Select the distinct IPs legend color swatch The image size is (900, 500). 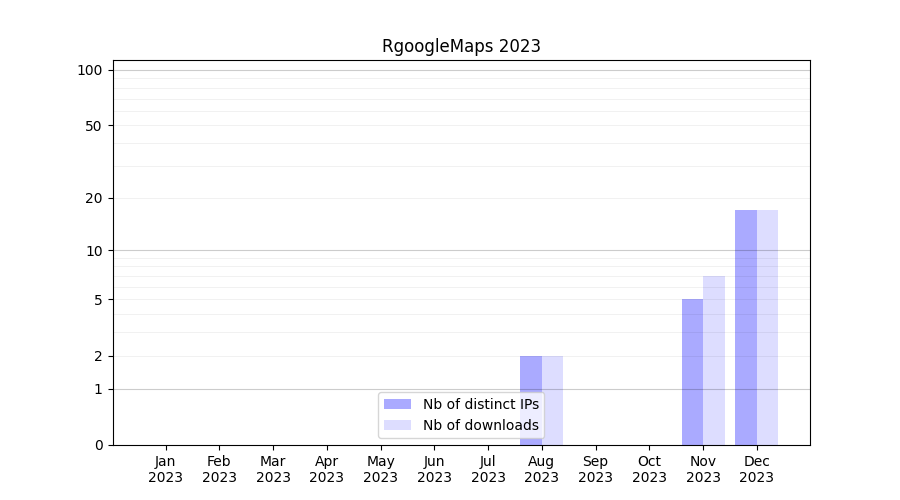point(397,404)
